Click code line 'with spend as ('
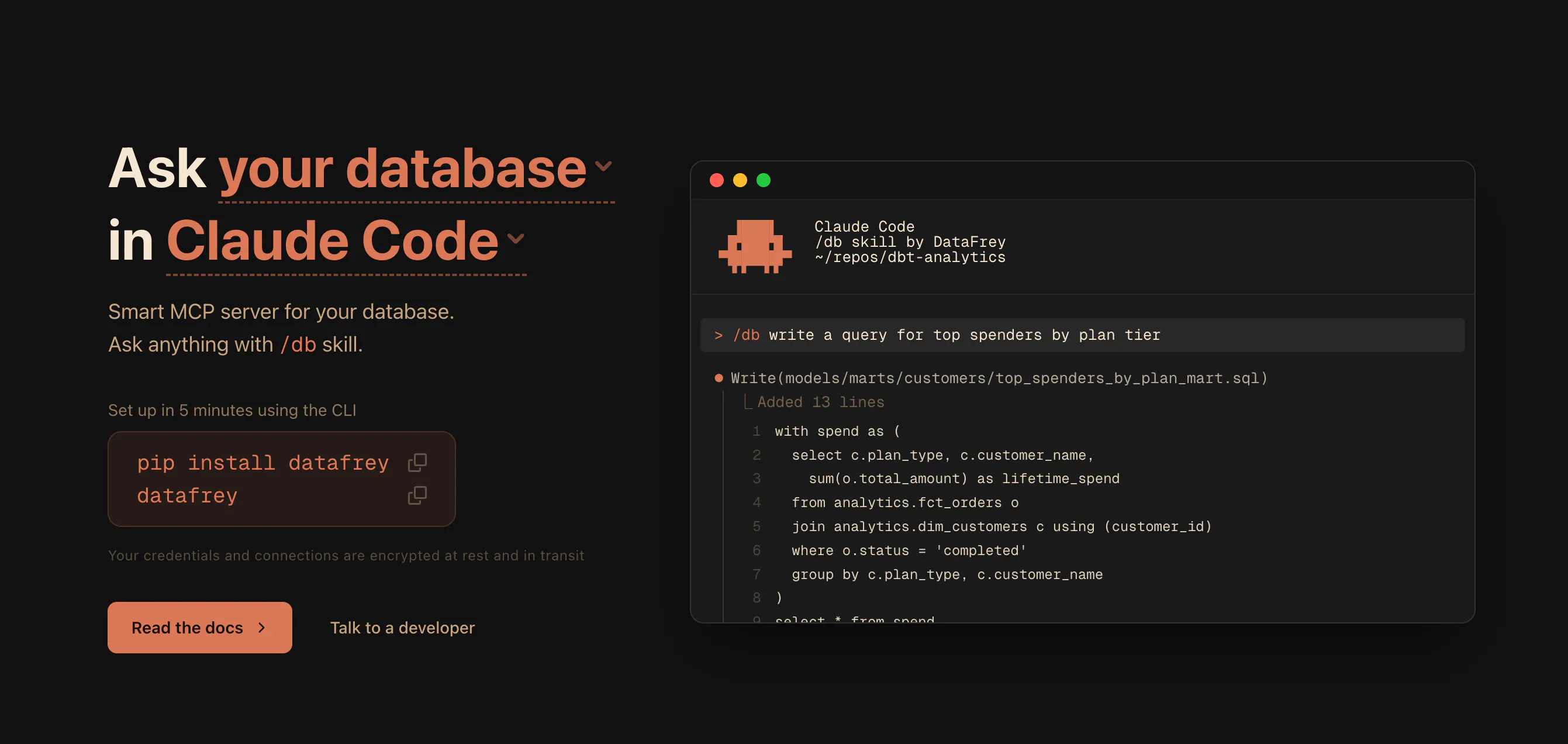Screen dimensions: 1568x744 click(837, 431)
